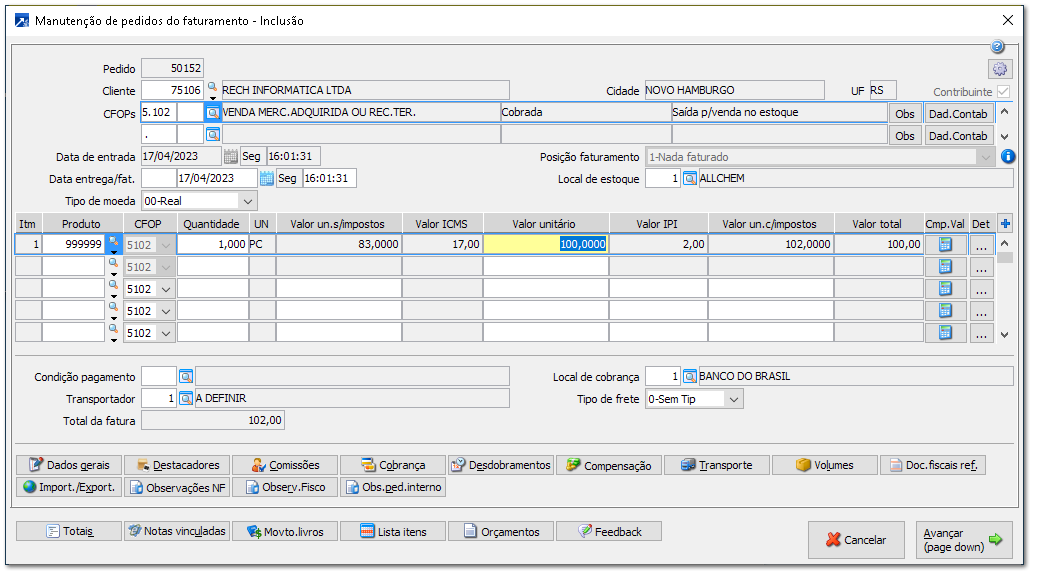Open the Cobrança section
This screenshot has height=581, width=1047.
point(393,465)
